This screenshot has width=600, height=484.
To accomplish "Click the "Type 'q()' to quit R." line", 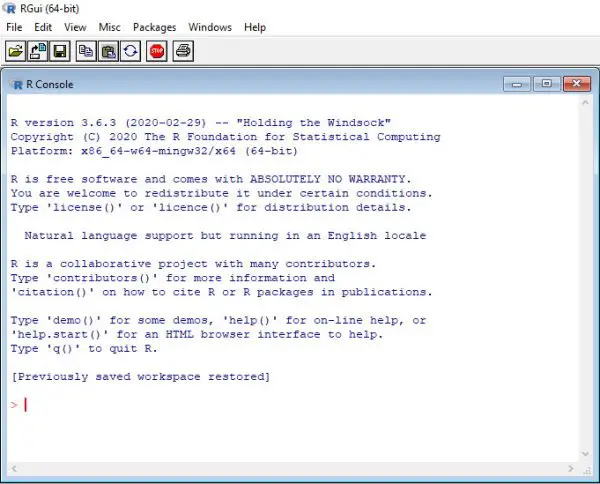I will [x=84, y=349].
